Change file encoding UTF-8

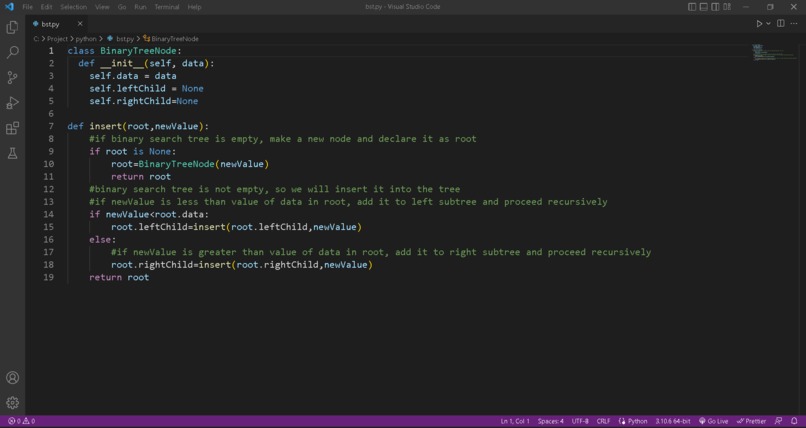pyautogui.click(x=580, y=421)
